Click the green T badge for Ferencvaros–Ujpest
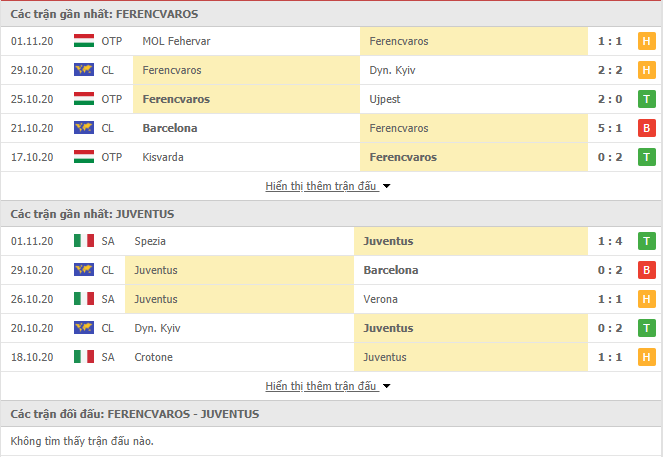This screenshot has width=663, height=457. (647, 99)
